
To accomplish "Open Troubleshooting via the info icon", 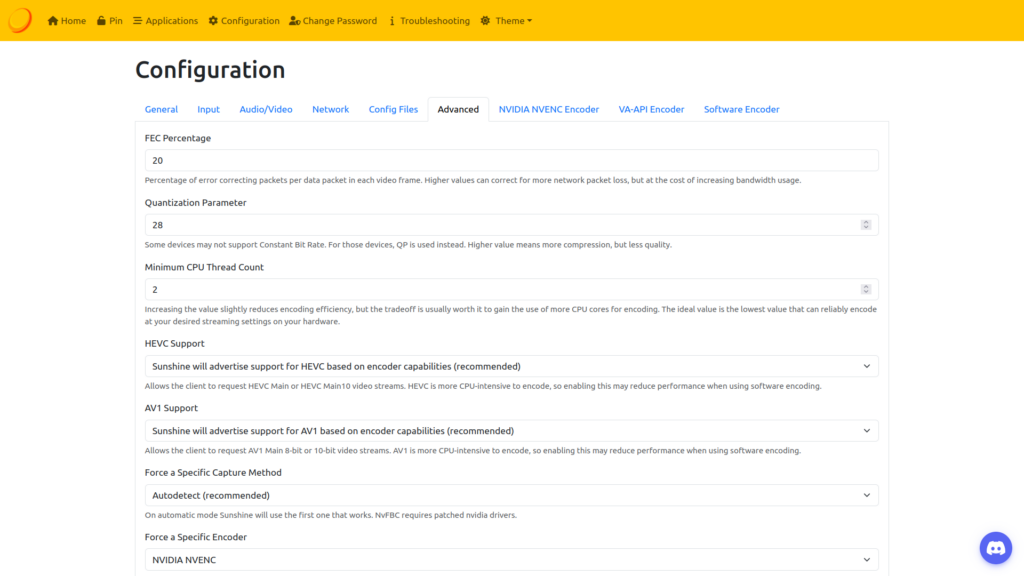I will coord(392,21).
